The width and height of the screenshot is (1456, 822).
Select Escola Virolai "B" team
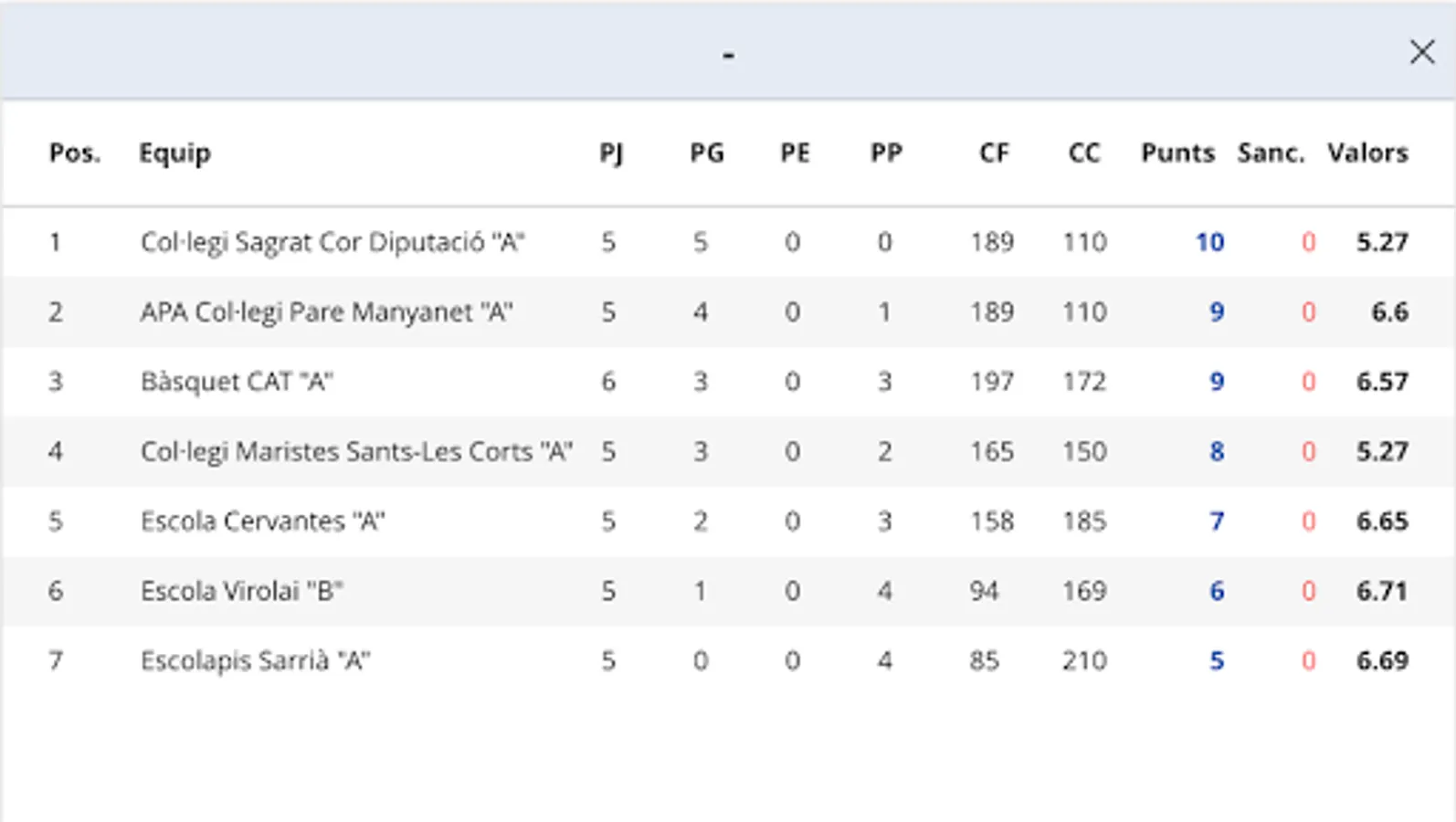click(x=241, y=591)
